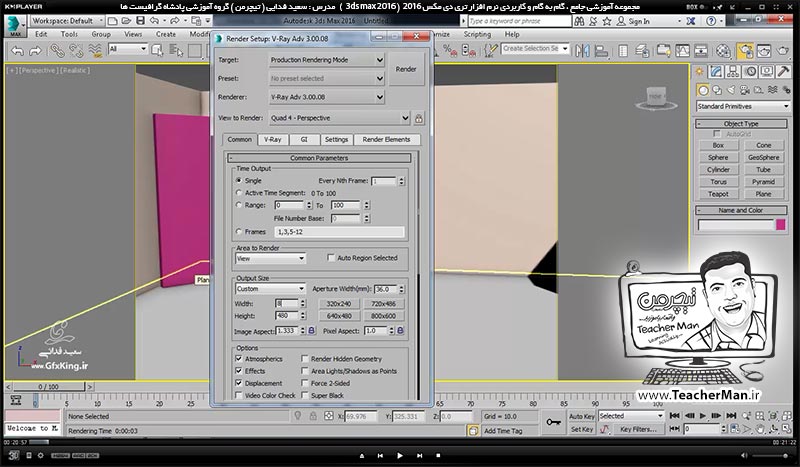Enable Render Hidden Geometry checkbox
Image resolution: width=800 pixels, height=467 pixels.
point(305,359)
